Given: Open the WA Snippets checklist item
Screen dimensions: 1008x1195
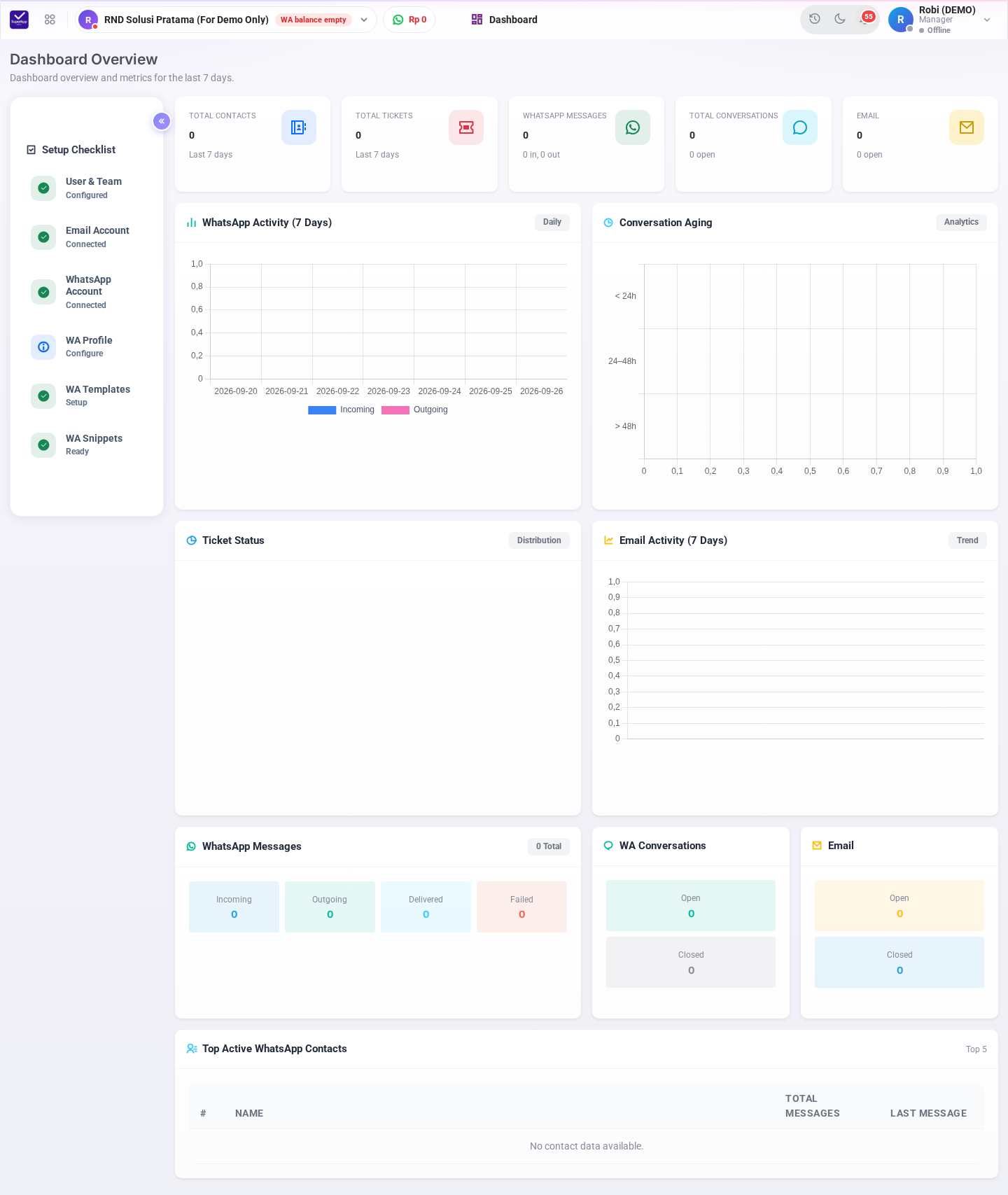Looking at the screenshot, I should pos(87,445).
